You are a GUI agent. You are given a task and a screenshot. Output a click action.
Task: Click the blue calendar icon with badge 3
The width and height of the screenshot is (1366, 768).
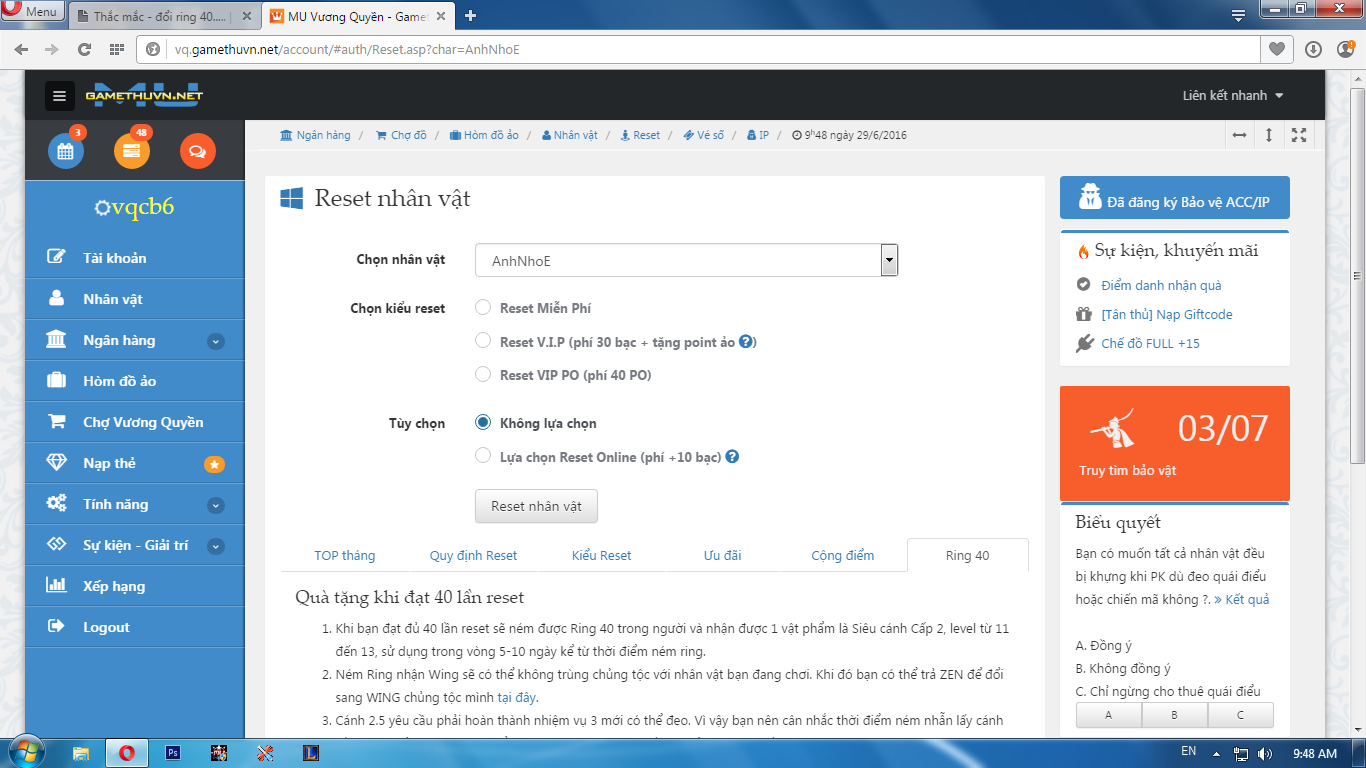pos(66,151)
